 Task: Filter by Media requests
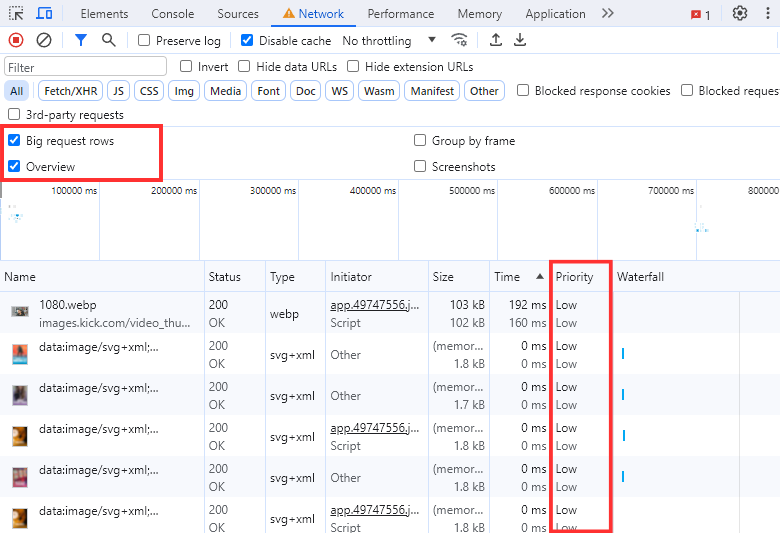click(x=225, y=91)
